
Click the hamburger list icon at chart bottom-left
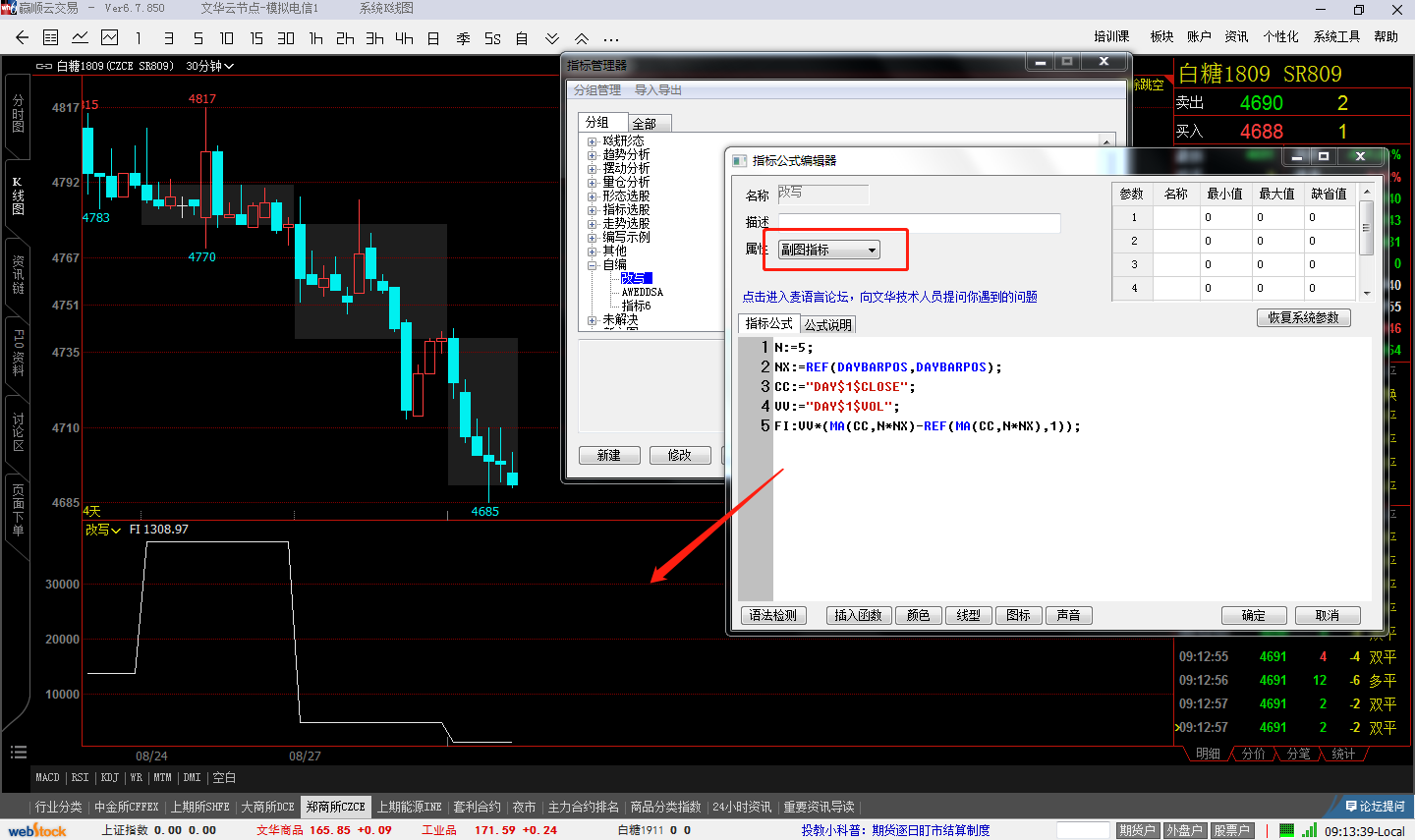pos(18,752)
